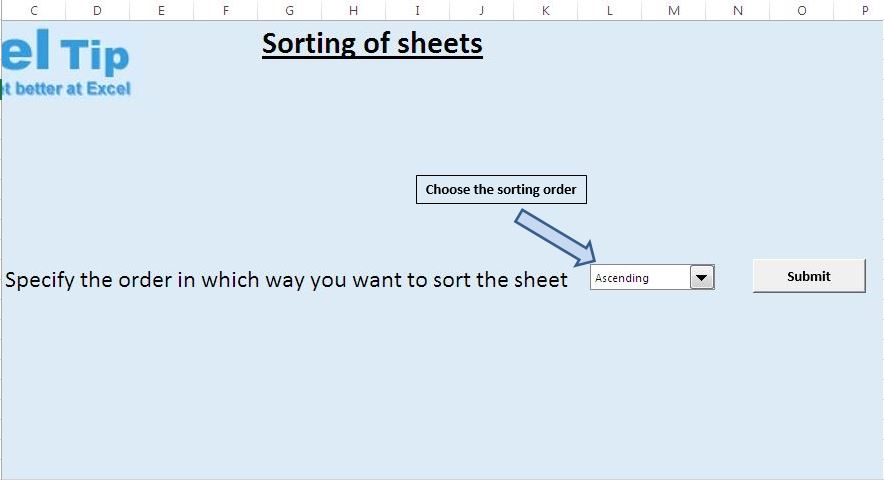Click the 'Specify the order' instruction text cell
This screenshot has height=480, width=884.
(286, 280)
